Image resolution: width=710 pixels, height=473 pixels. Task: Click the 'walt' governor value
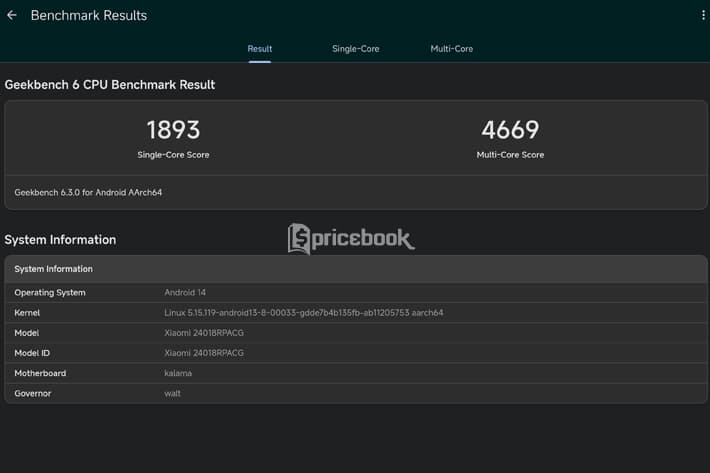pyautogui.click(x=173, y=393)
